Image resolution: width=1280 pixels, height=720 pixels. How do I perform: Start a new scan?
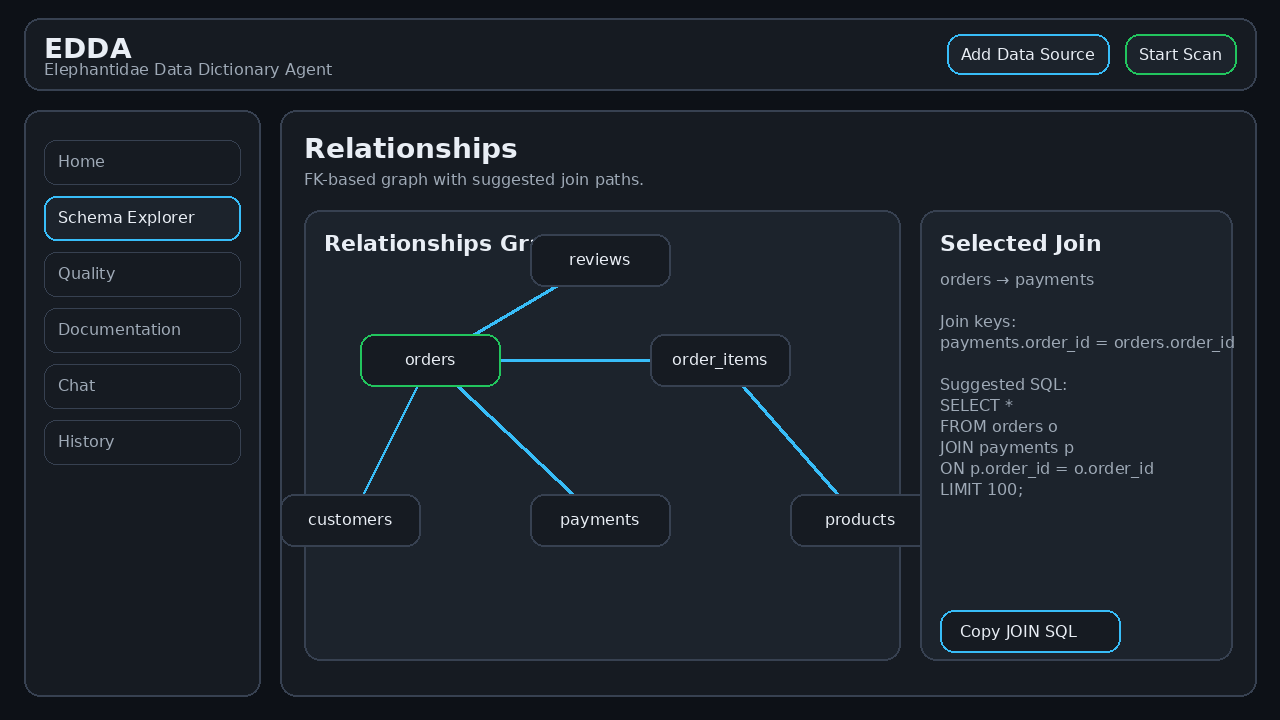click(x=1180, y=54)
